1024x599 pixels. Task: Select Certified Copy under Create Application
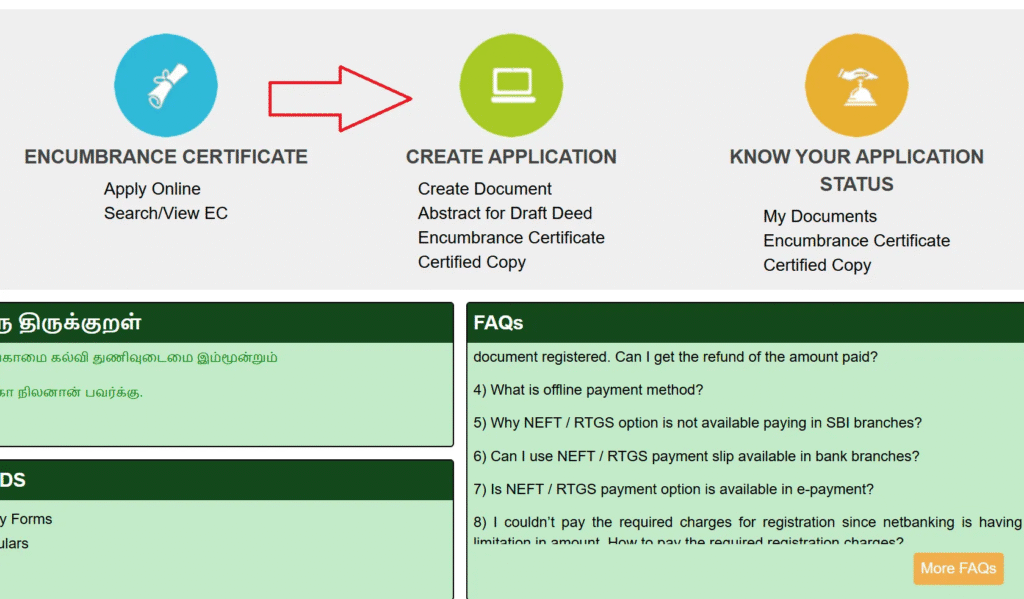[x=471, y=262]
